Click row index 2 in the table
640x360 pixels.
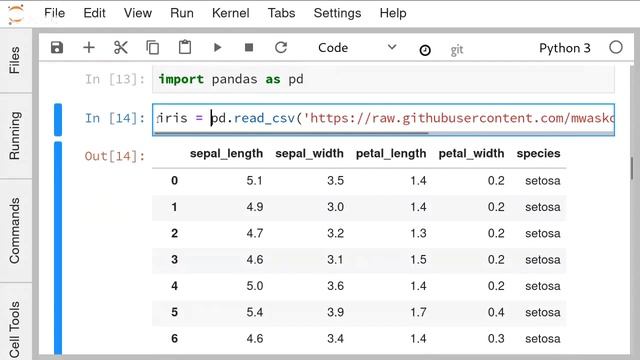[174, 233]
